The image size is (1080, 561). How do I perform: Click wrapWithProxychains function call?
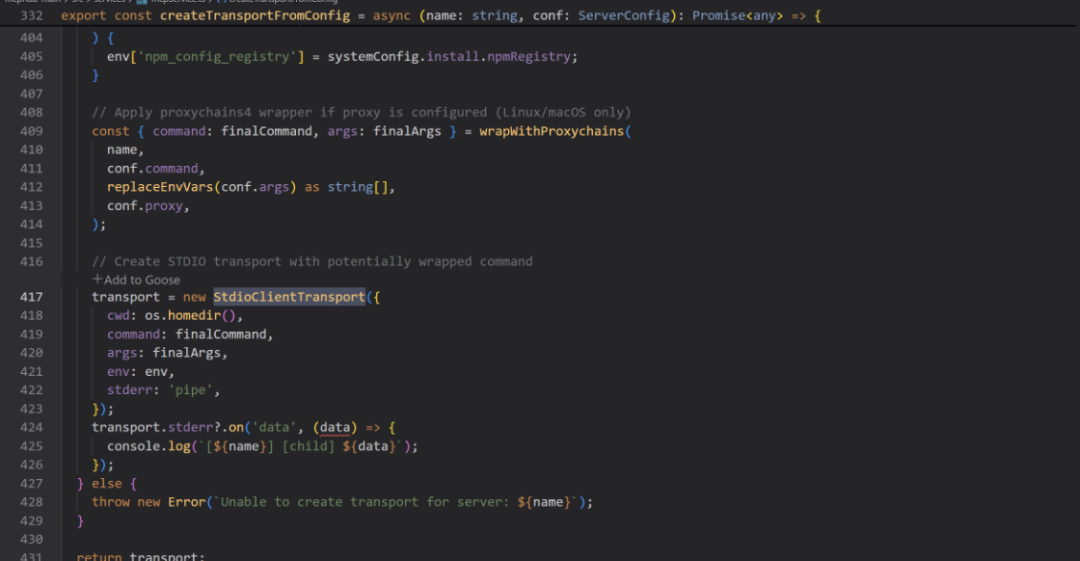(x=551, y=131)
